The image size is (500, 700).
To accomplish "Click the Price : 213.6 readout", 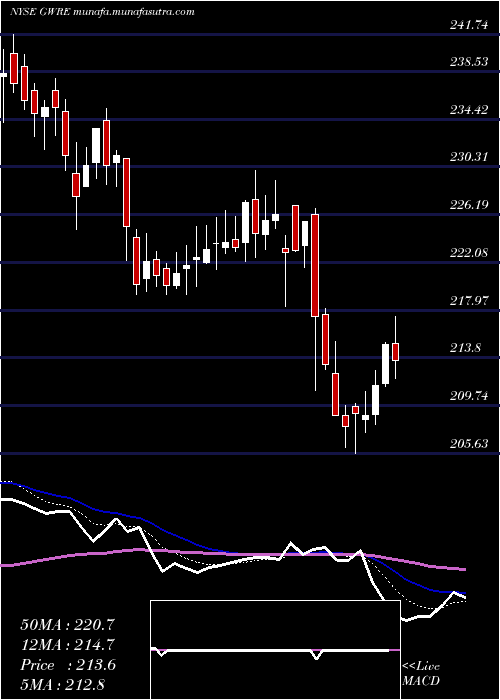I will pos(68,665).
